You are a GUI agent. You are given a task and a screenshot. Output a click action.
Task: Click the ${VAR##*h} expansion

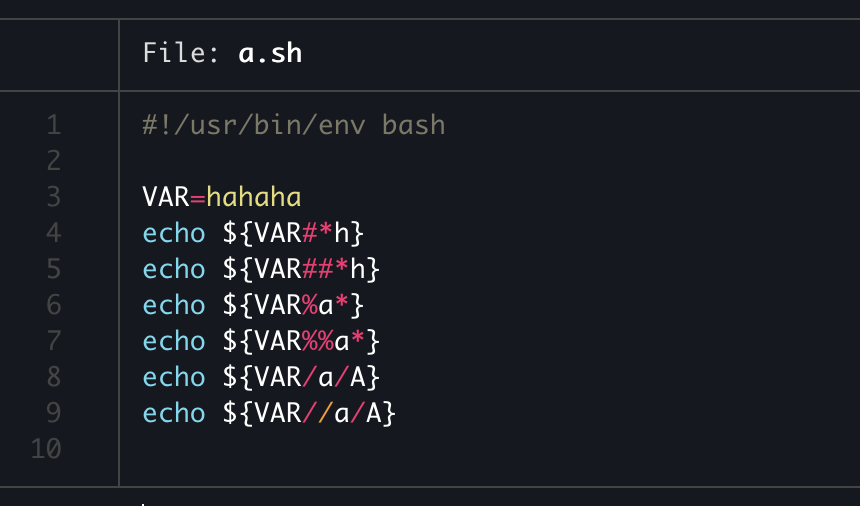pyautogui.click(x=301, y=269)
